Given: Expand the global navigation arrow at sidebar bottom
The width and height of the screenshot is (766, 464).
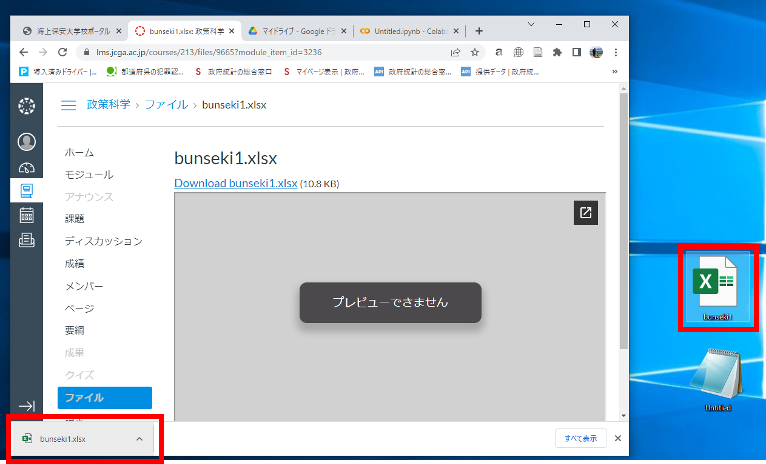Looking at the screenshot, I should coord(27,406).
